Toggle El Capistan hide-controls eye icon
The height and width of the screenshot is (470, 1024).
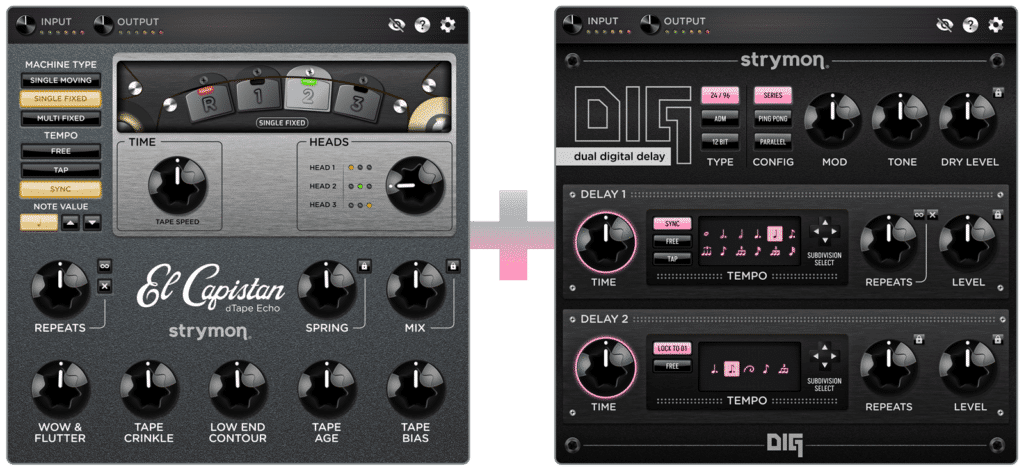click(396, 25)
